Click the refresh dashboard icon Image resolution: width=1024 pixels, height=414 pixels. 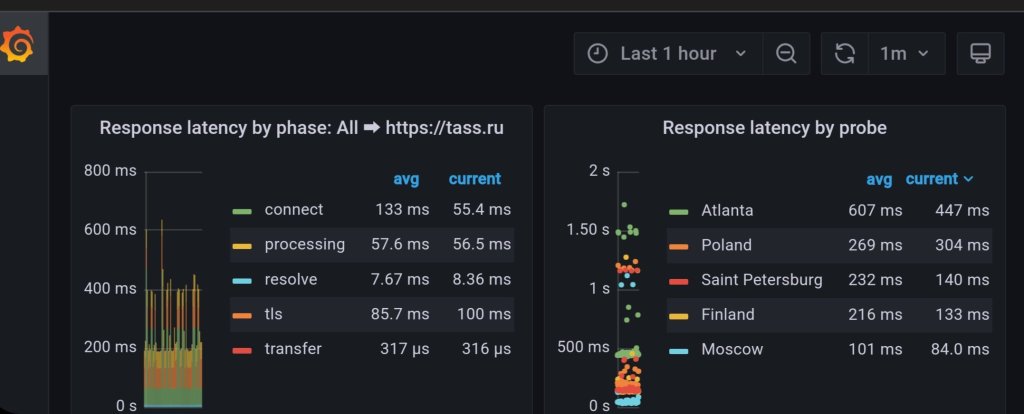tap(845, 54)
